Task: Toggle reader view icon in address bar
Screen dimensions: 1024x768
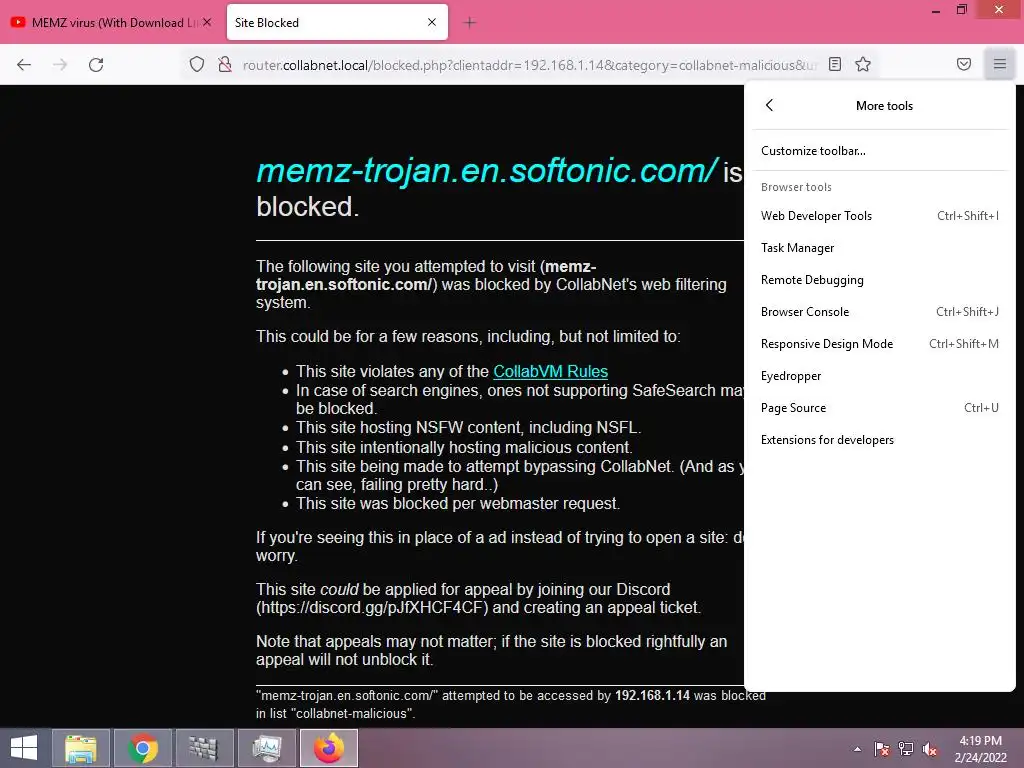Action: coord(835,64)
